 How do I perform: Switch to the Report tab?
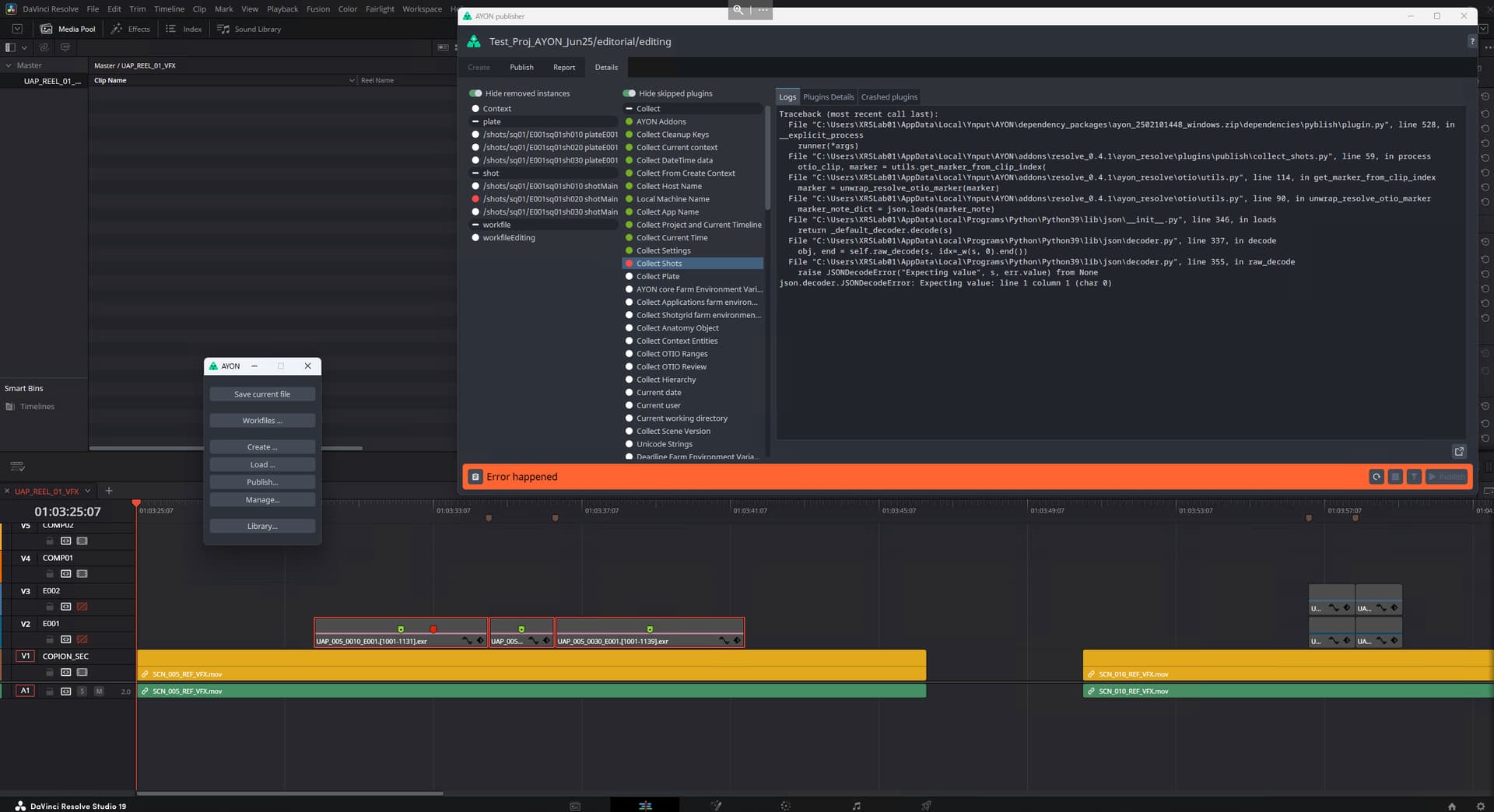tap(564, 67)
